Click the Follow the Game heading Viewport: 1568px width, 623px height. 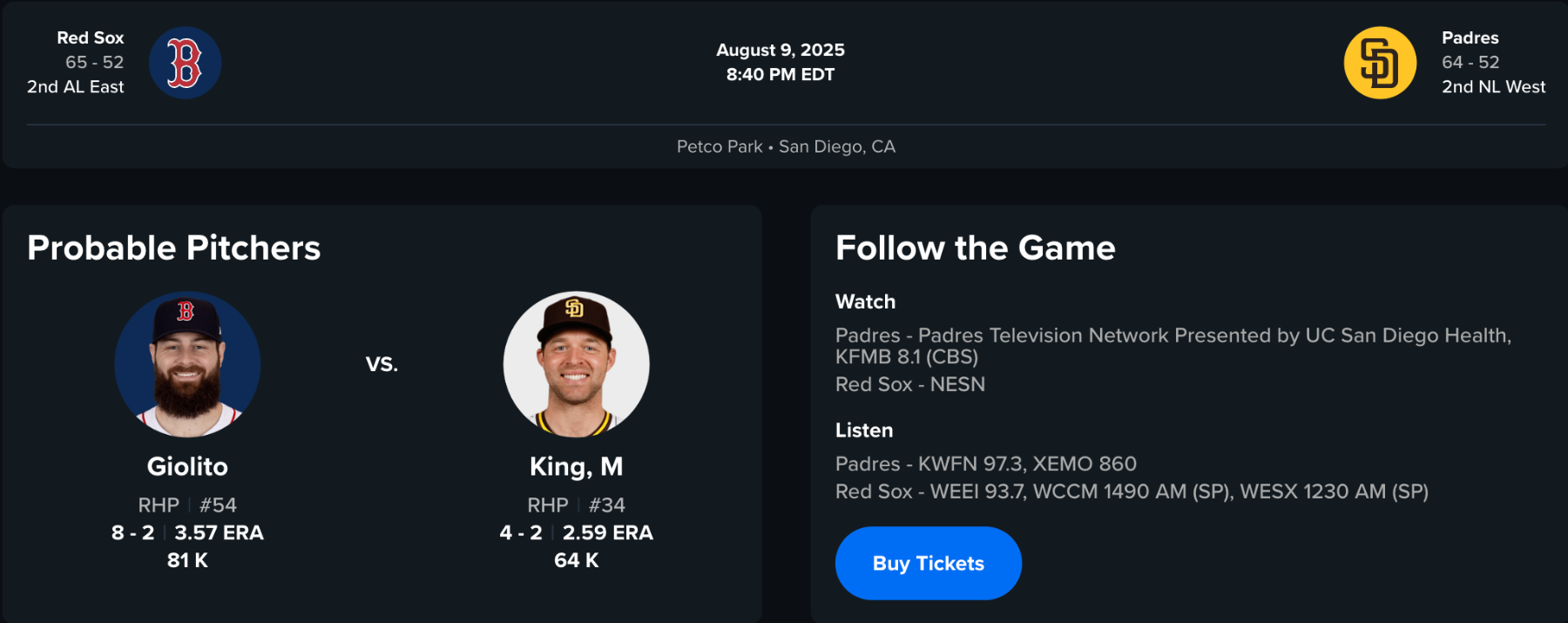click(975, 248)
